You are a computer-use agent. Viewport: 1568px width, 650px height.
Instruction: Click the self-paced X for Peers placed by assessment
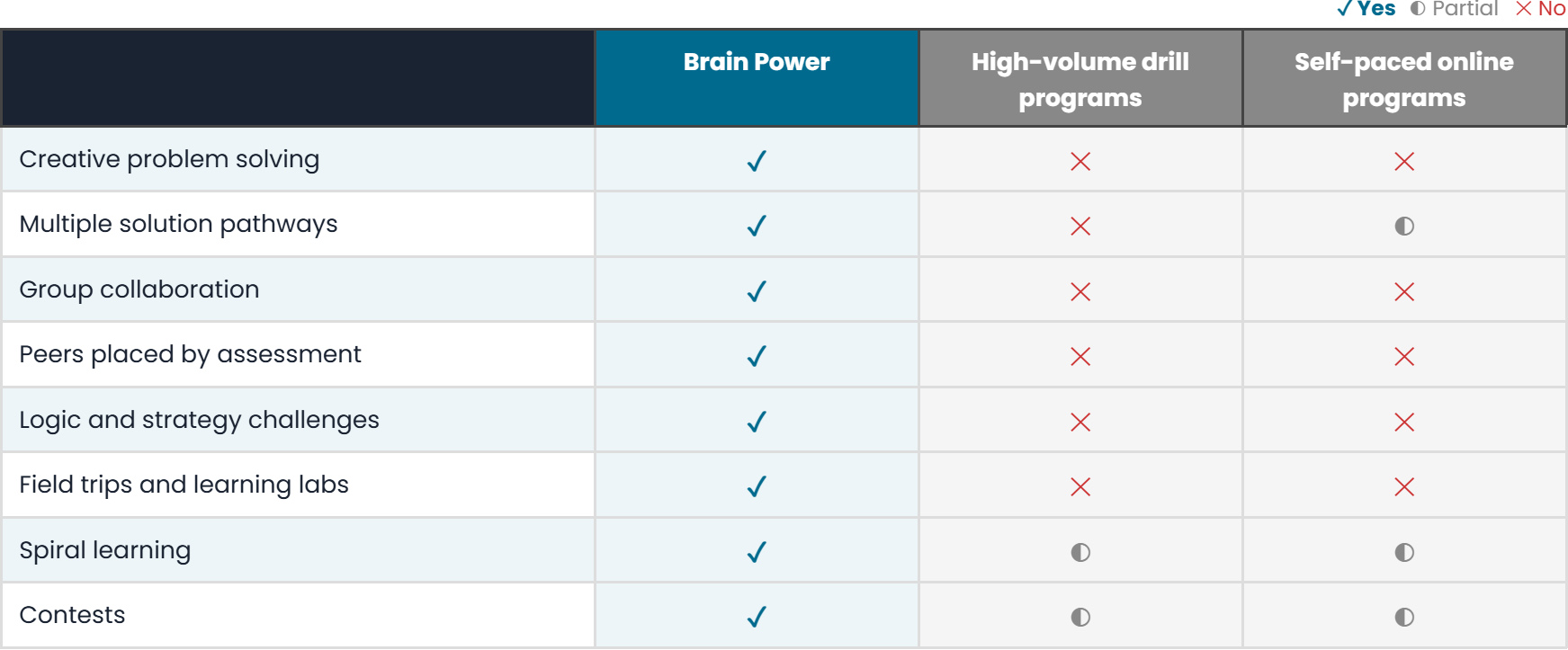[x=1404, y=356]
